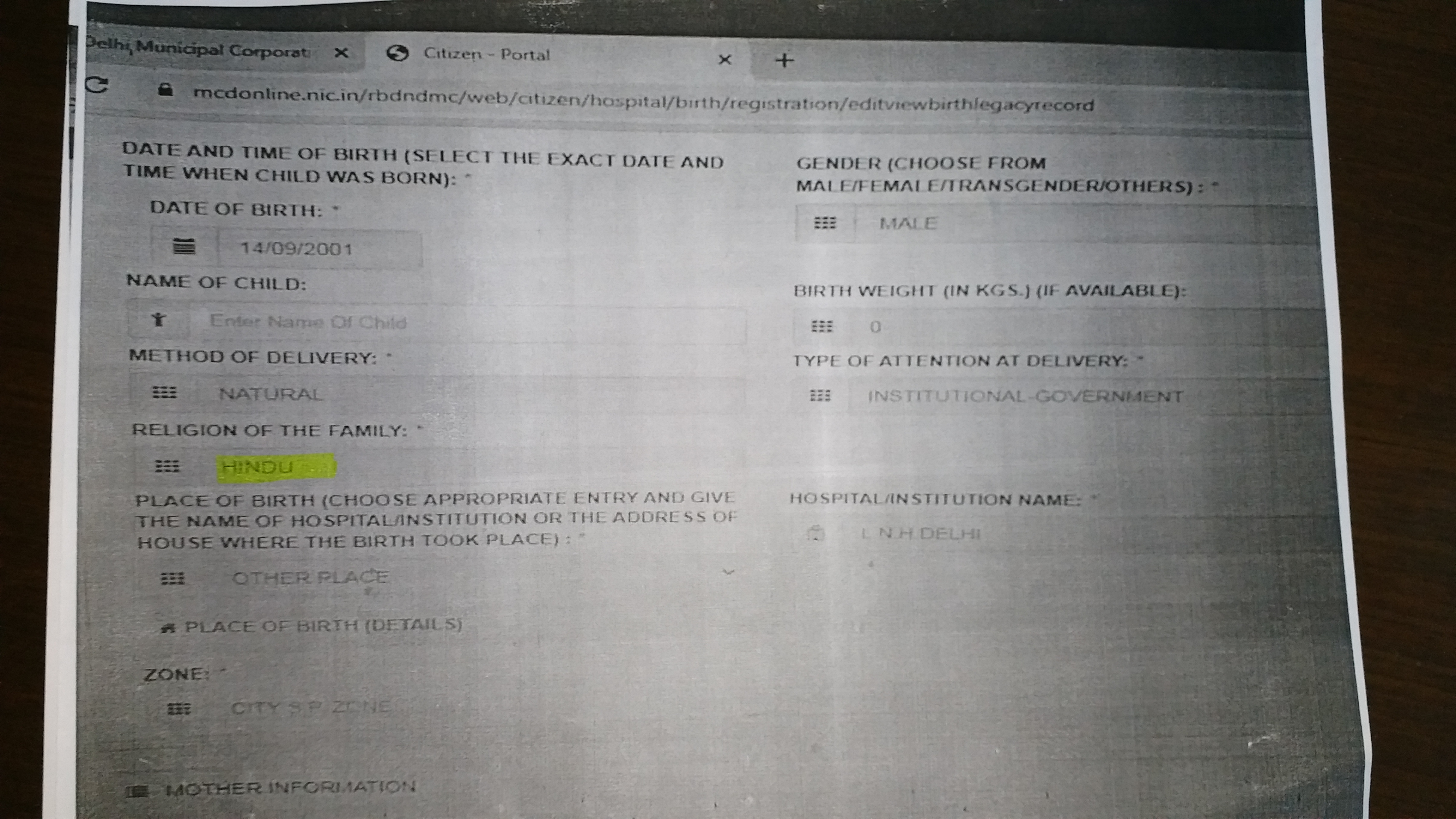The height and width of the screenshot is (819, 1456).
Task: Click the grid icon beside OTHER PLACE
Action: (173, 578)
